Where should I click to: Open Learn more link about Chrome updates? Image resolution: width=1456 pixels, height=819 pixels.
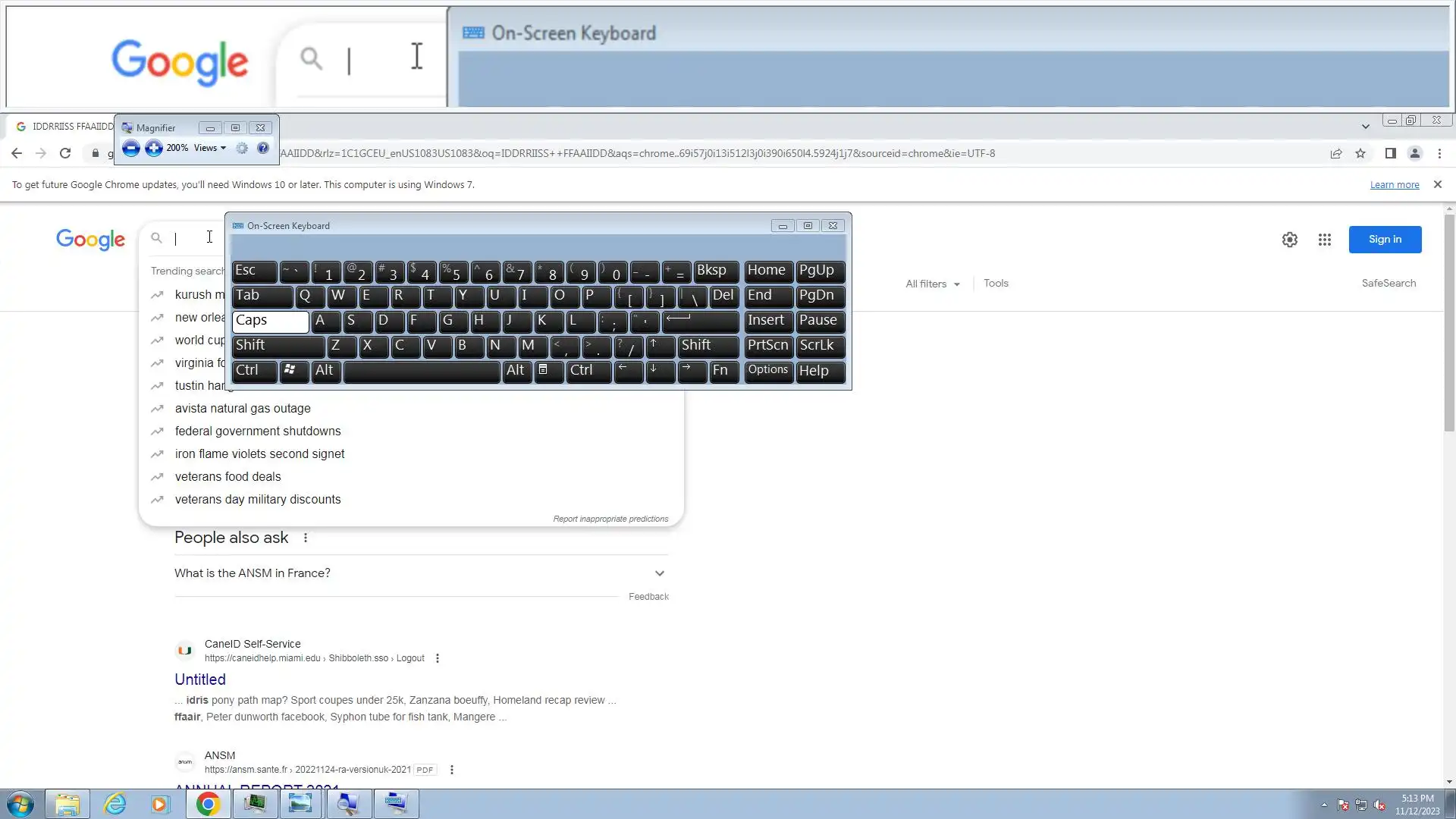(x=1394, y=185)
